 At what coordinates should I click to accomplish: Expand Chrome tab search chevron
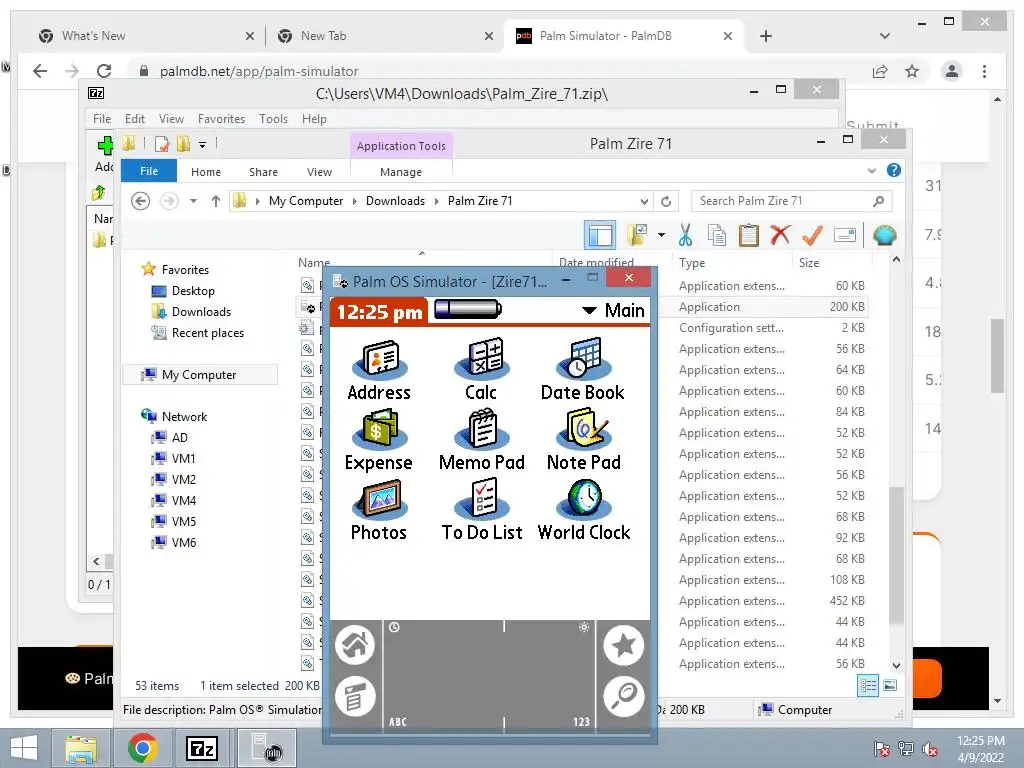point(885,36)
